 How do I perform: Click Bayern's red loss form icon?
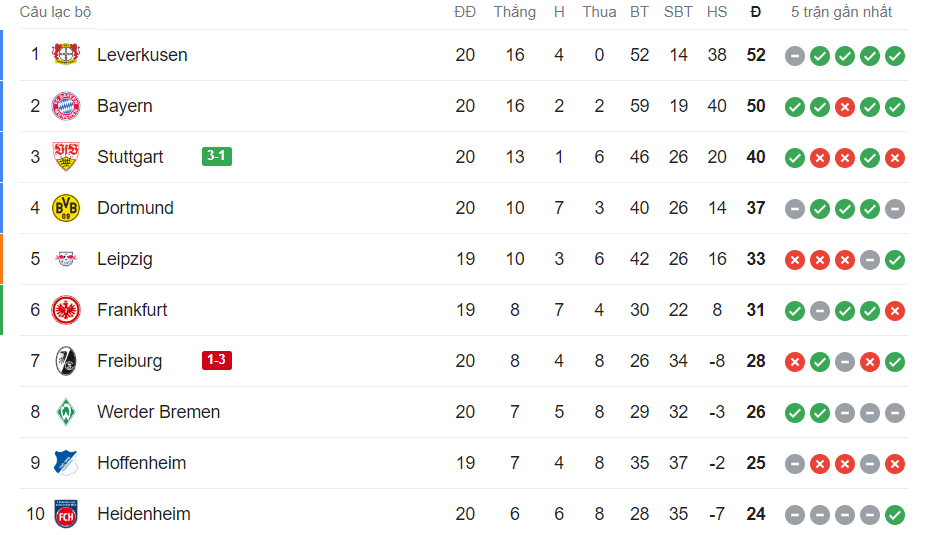845,107
